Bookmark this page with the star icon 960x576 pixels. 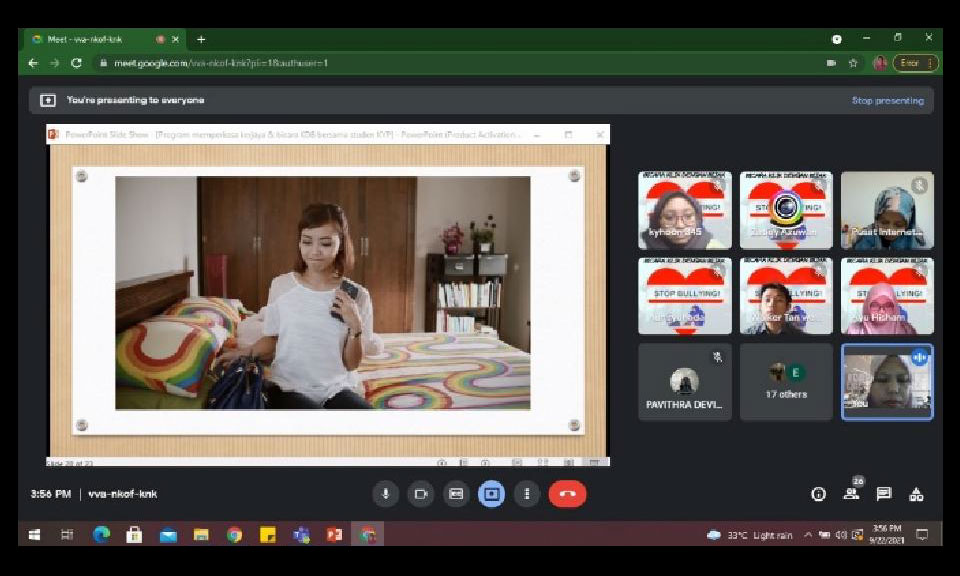(x=853, y=63)
